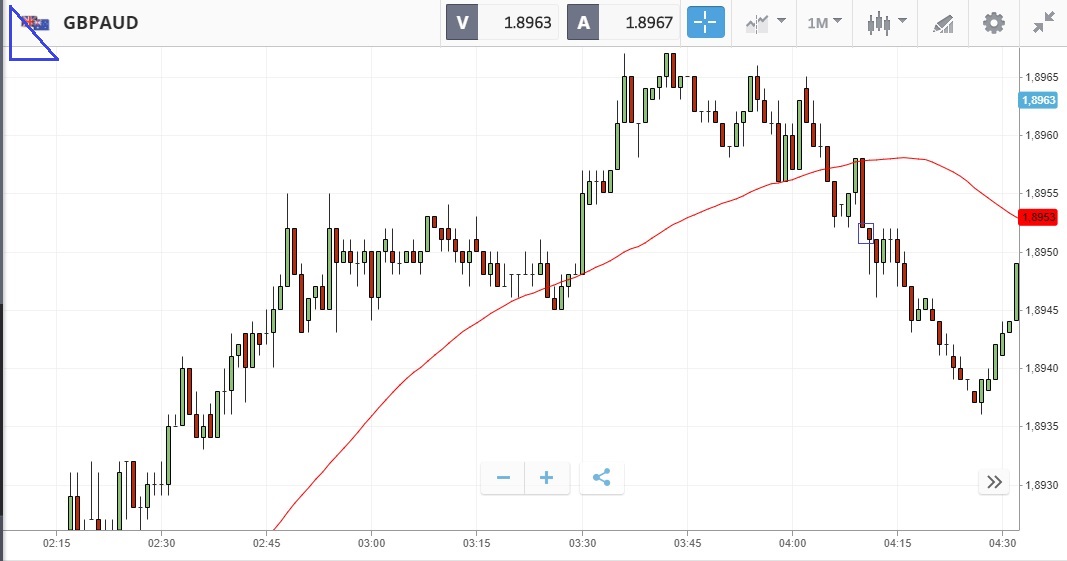Click the share chart icon
The width and height of the screenshot is (1067, 561).
602,478
